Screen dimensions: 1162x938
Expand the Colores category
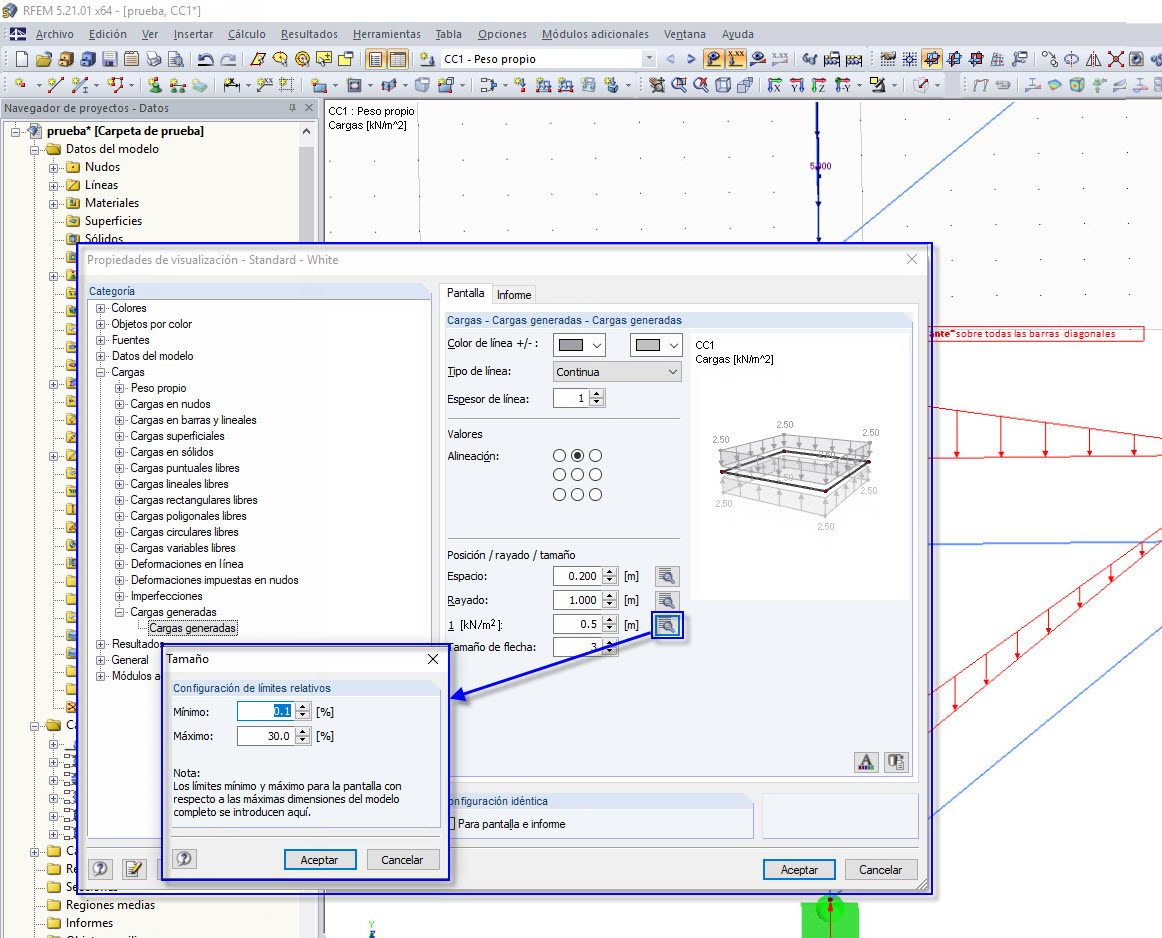(x=101, y=308)
